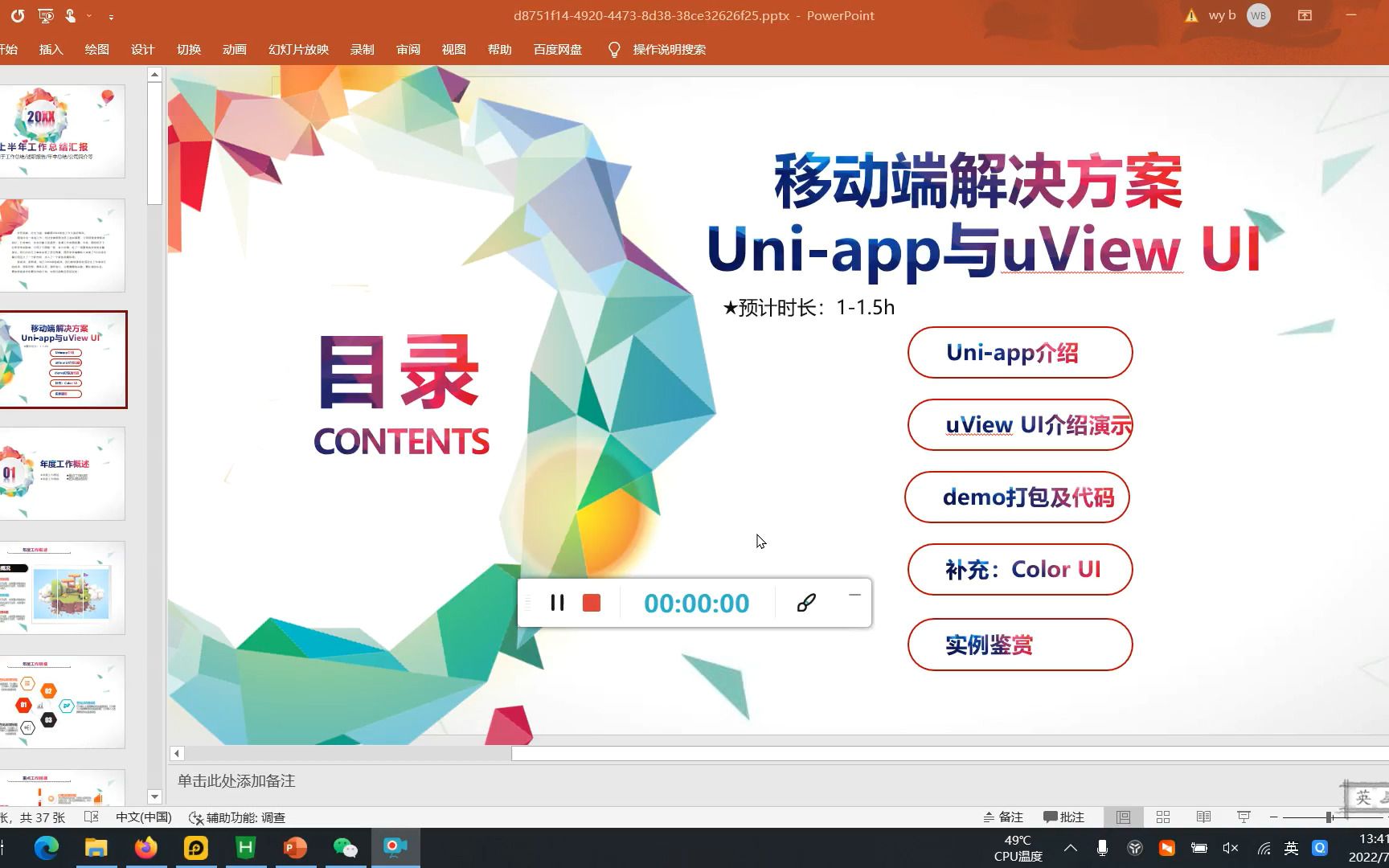Open Microsoft Edge from taskbar

pos(47,848)
